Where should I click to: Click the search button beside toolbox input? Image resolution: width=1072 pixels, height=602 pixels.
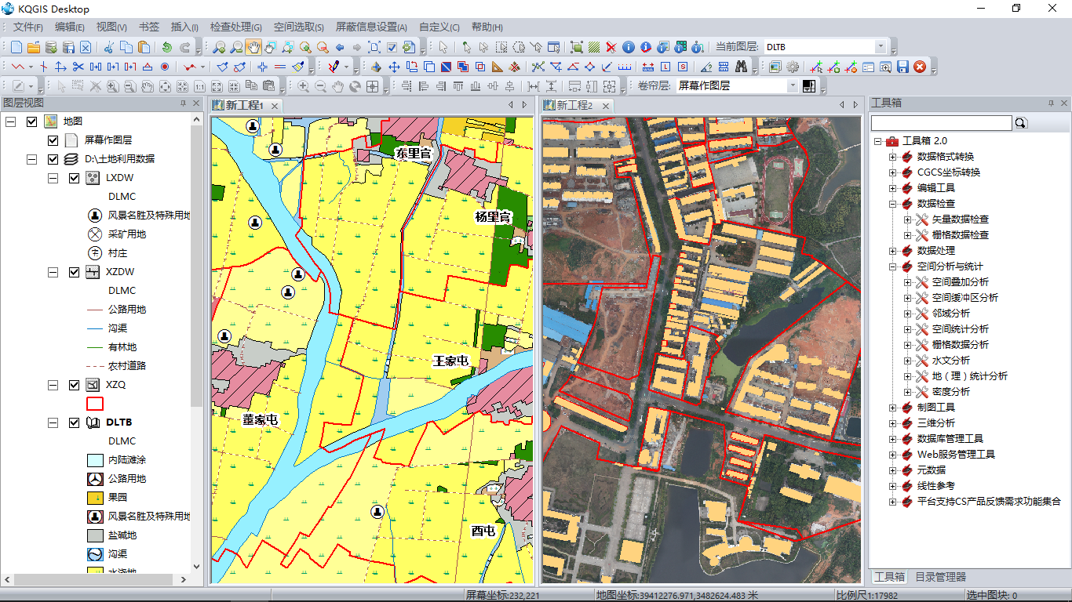point(1021,123)
